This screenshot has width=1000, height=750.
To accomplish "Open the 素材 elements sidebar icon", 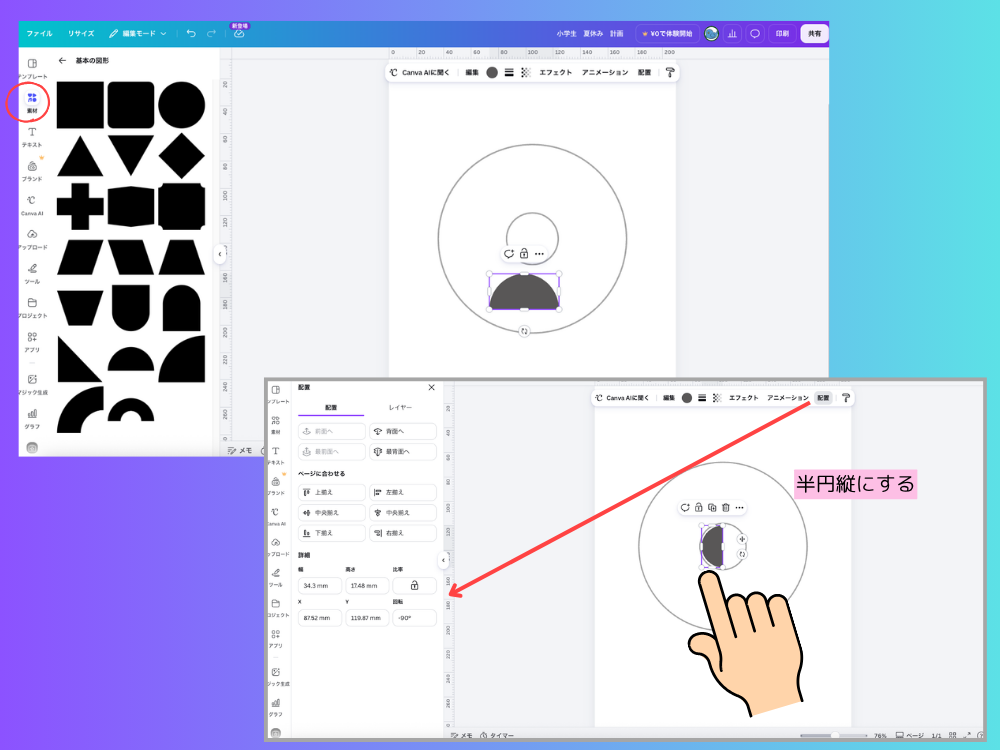I will [32, 102].
